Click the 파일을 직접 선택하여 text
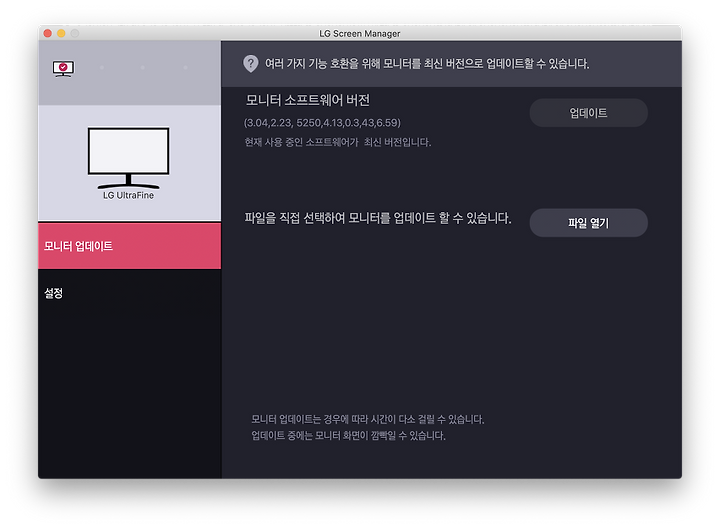Screen dimensions: 720x529 point(377,218)
